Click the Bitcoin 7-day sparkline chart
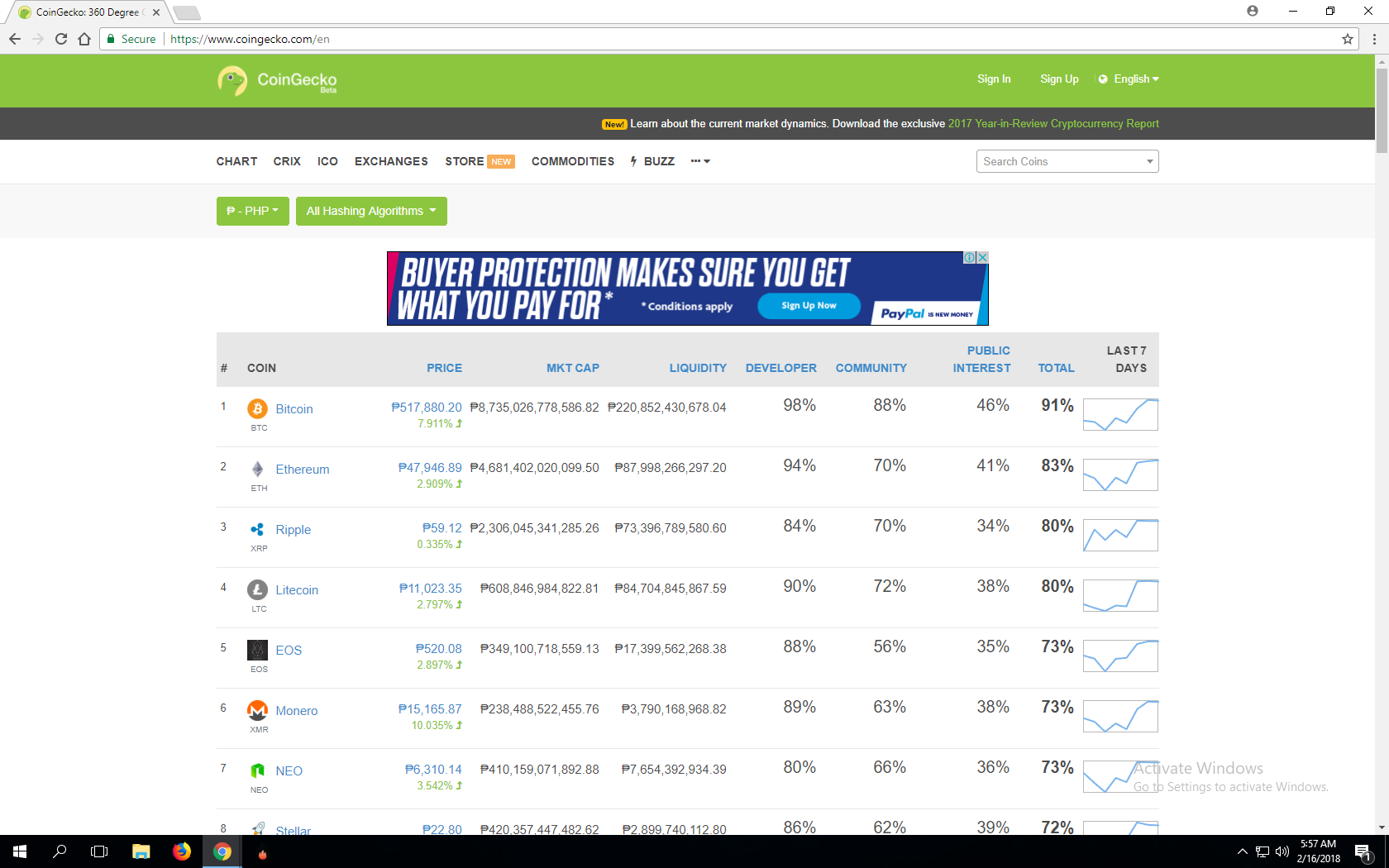Image resolution: width=1389 pixels, height=868 pixels. (1120, 414)
